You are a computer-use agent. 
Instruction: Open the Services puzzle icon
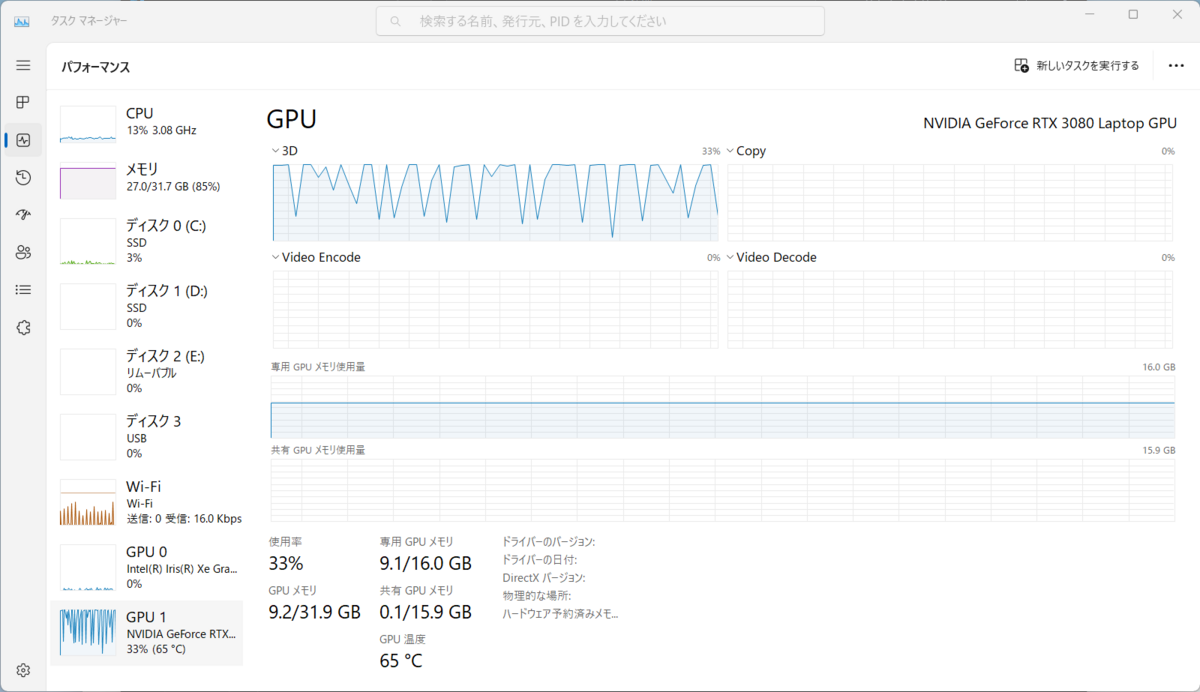[x=23, y=327]
